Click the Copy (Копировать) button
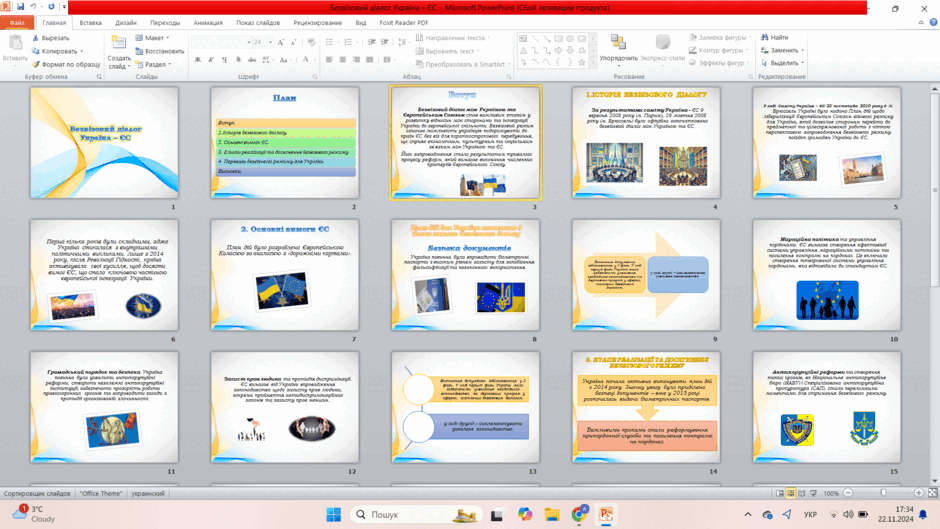940x529 pixels. [58, 51]
